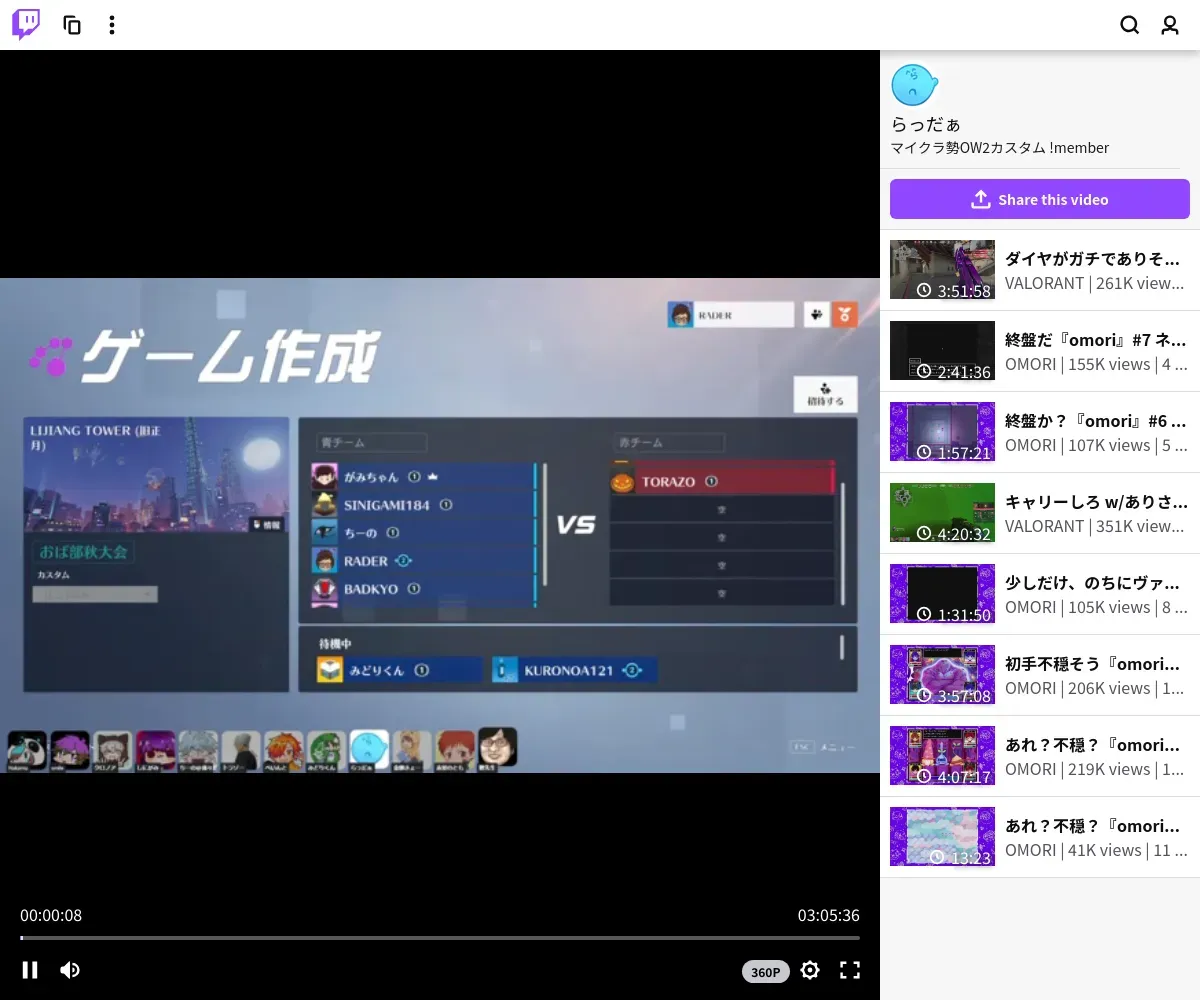Open the OMORI video thumbnail lasting 1:31:50
Viewport: 1200px width, 1000px height.
coord(942,594)
